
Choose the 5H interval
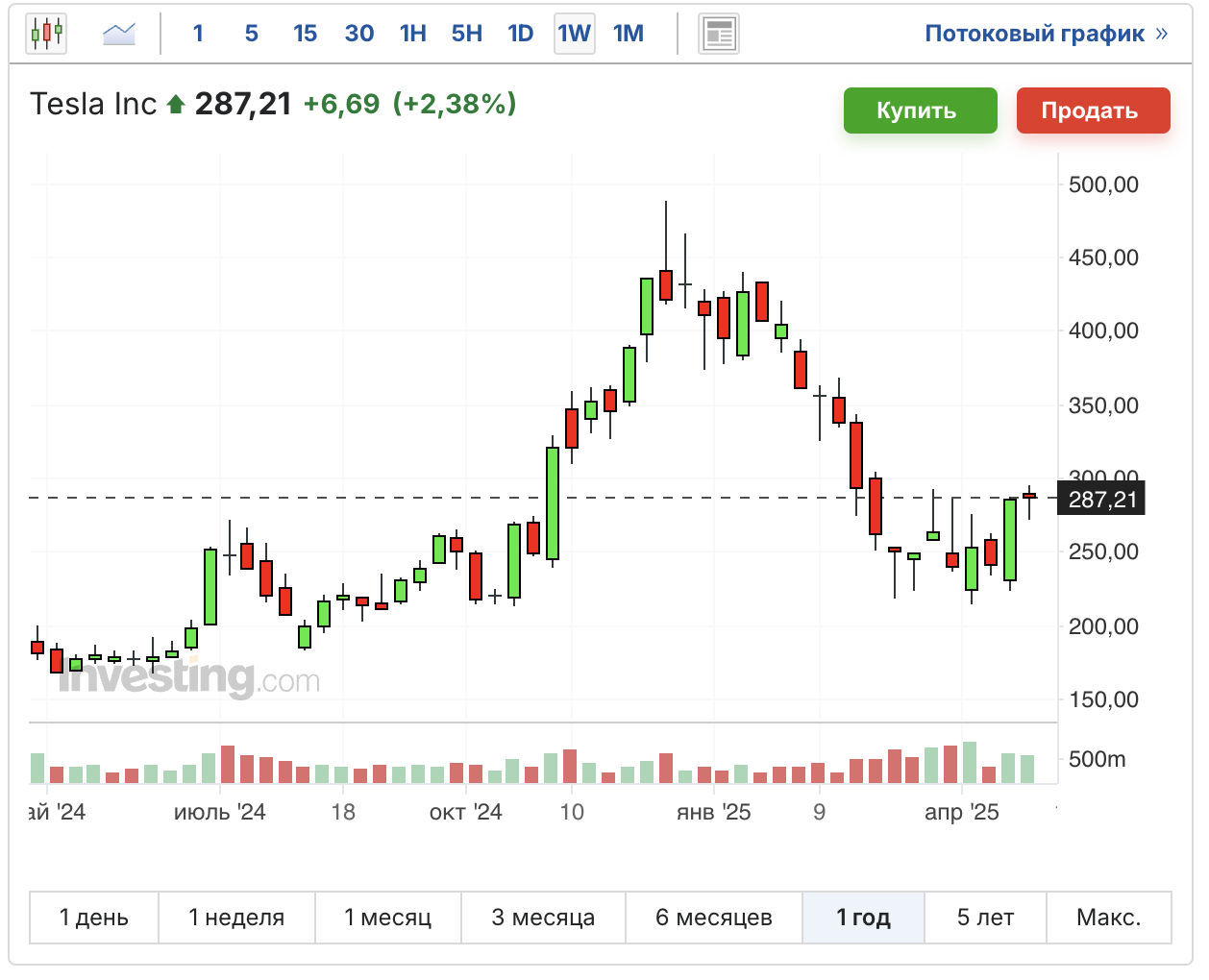(x=467, y=34)
